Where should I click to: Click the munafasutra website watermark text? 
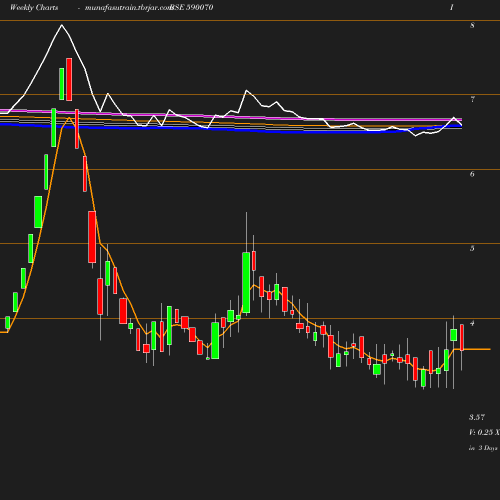(128, 8)
